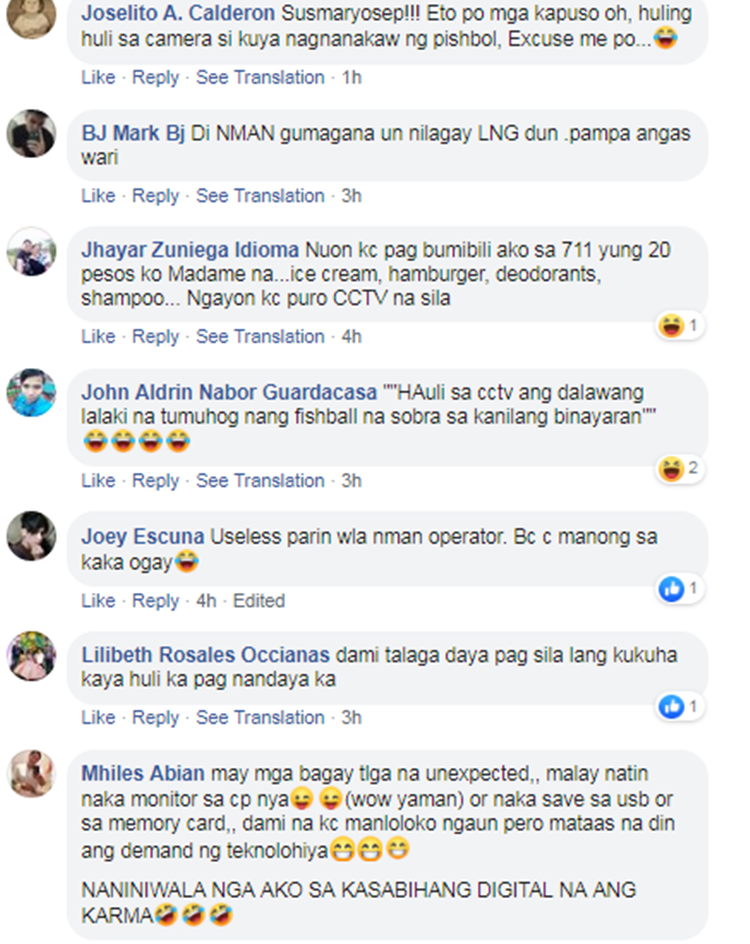Open the Mhiles Abian profile name link

pyautogui.click(x=143, y=774)
